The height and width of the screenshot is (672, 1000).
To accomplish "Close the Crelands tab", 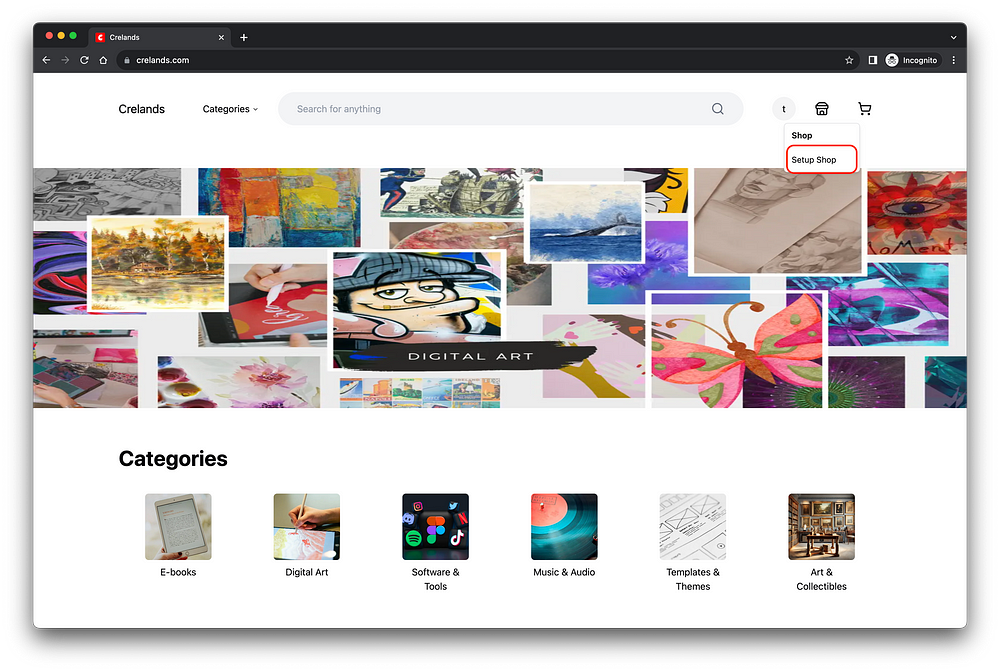I will [221, 38].
